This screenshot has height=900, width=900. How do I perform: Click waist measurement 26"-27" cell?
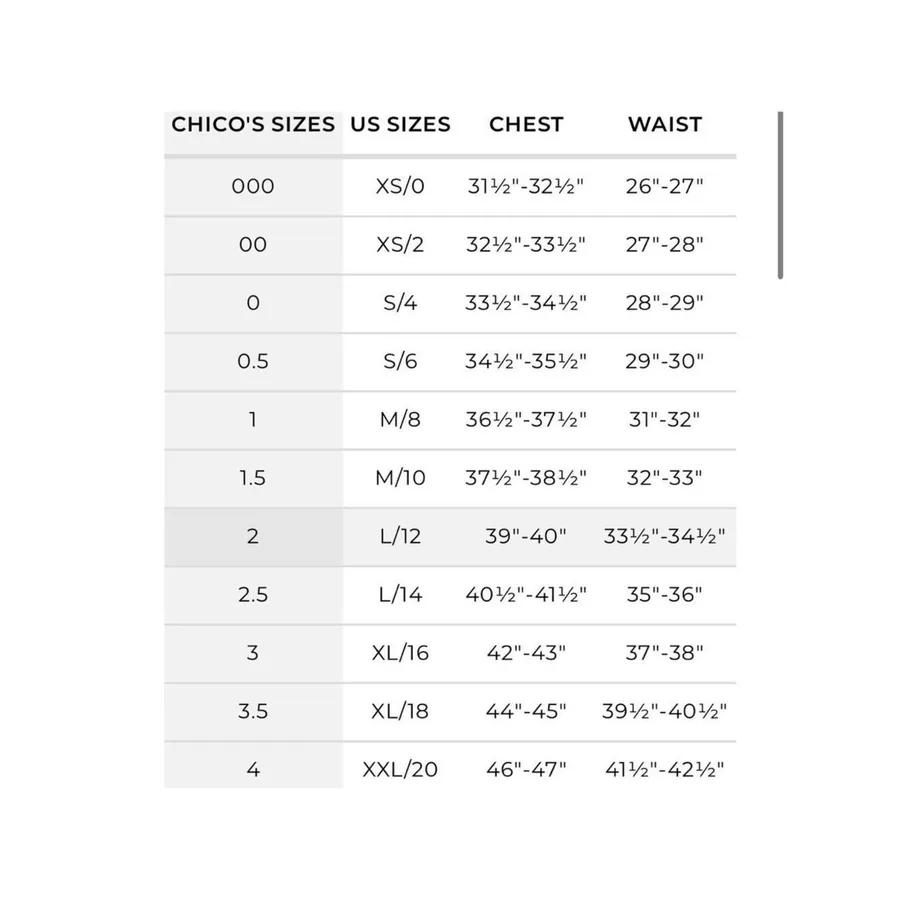coord(665,187)
